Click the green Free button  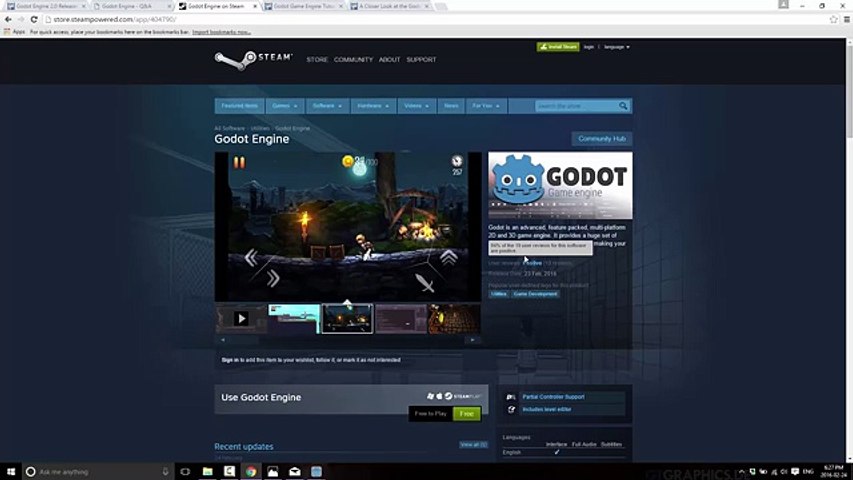(467, 414)
